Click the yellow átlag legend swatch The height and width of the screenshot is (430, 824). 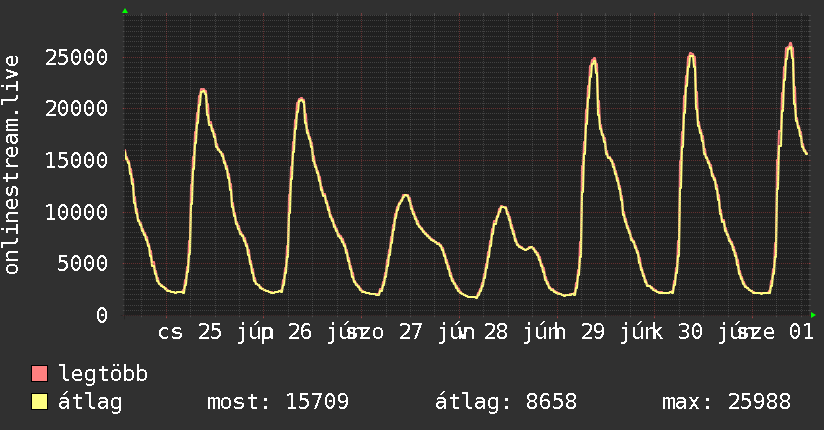pyautogui.click(x=39, y=402)
